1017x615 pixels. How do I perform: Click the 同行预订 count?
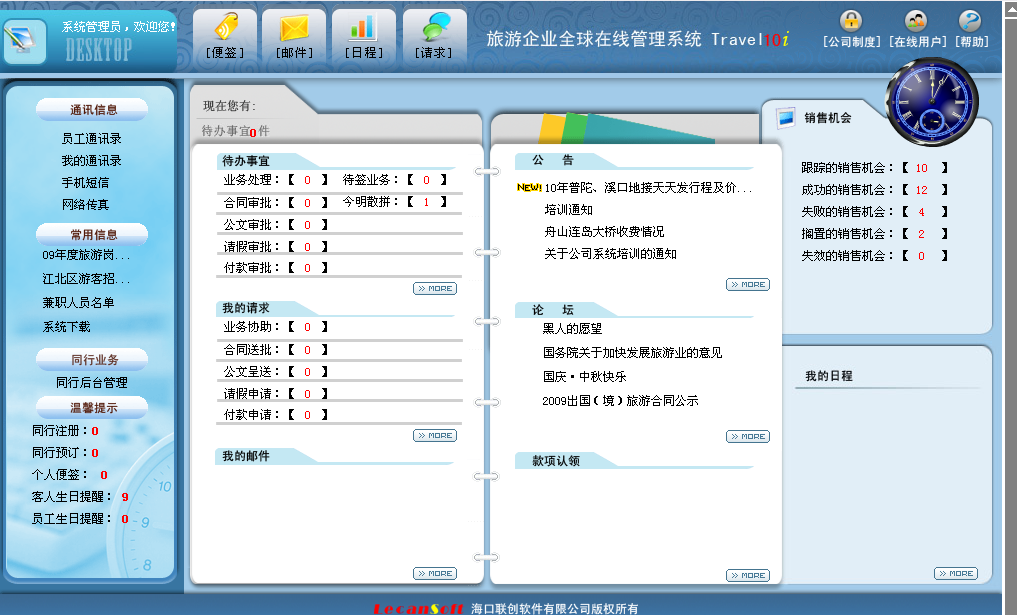95,453
